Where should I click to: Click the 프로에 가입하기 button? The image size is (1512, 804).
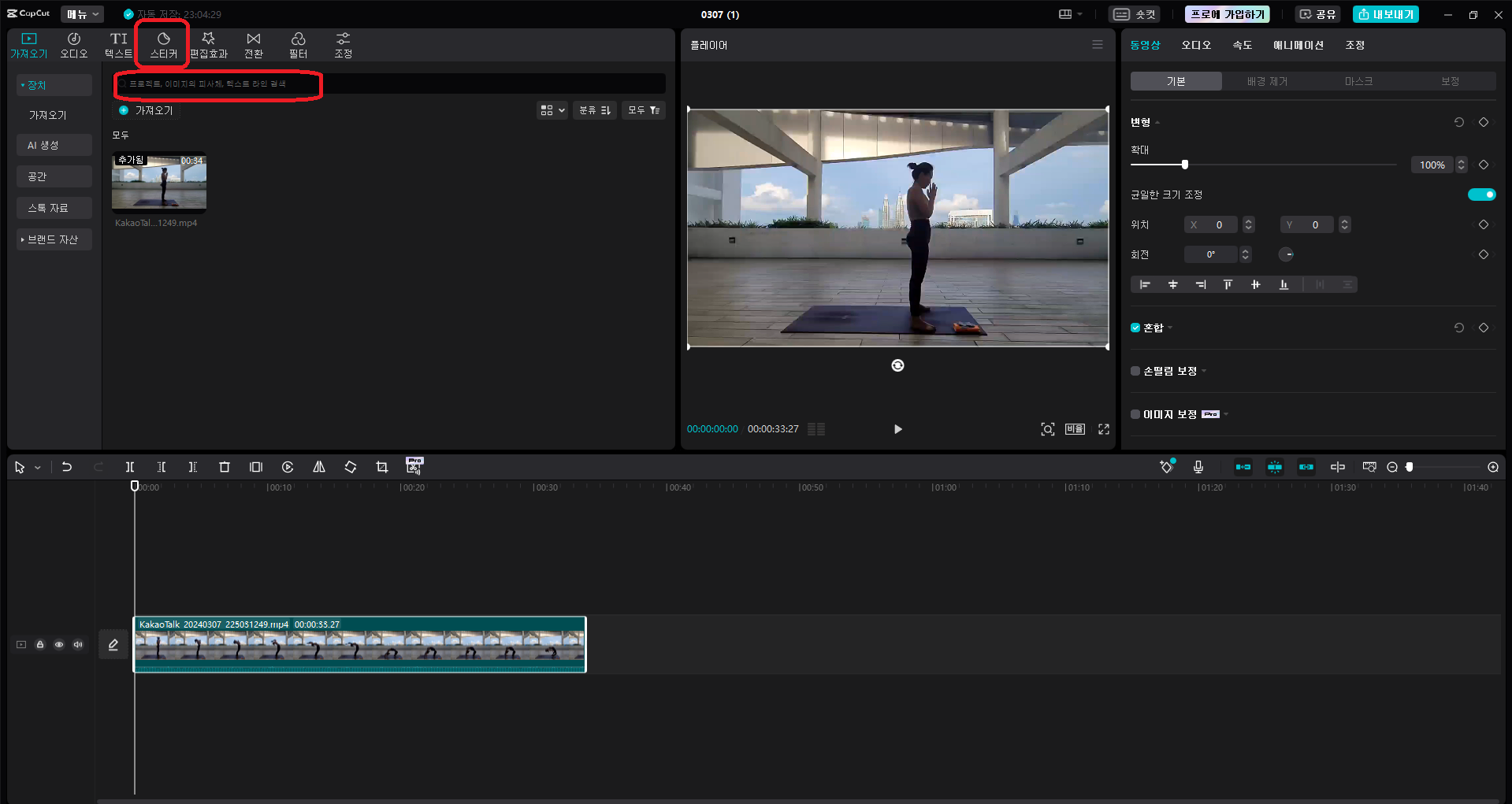1228,14
